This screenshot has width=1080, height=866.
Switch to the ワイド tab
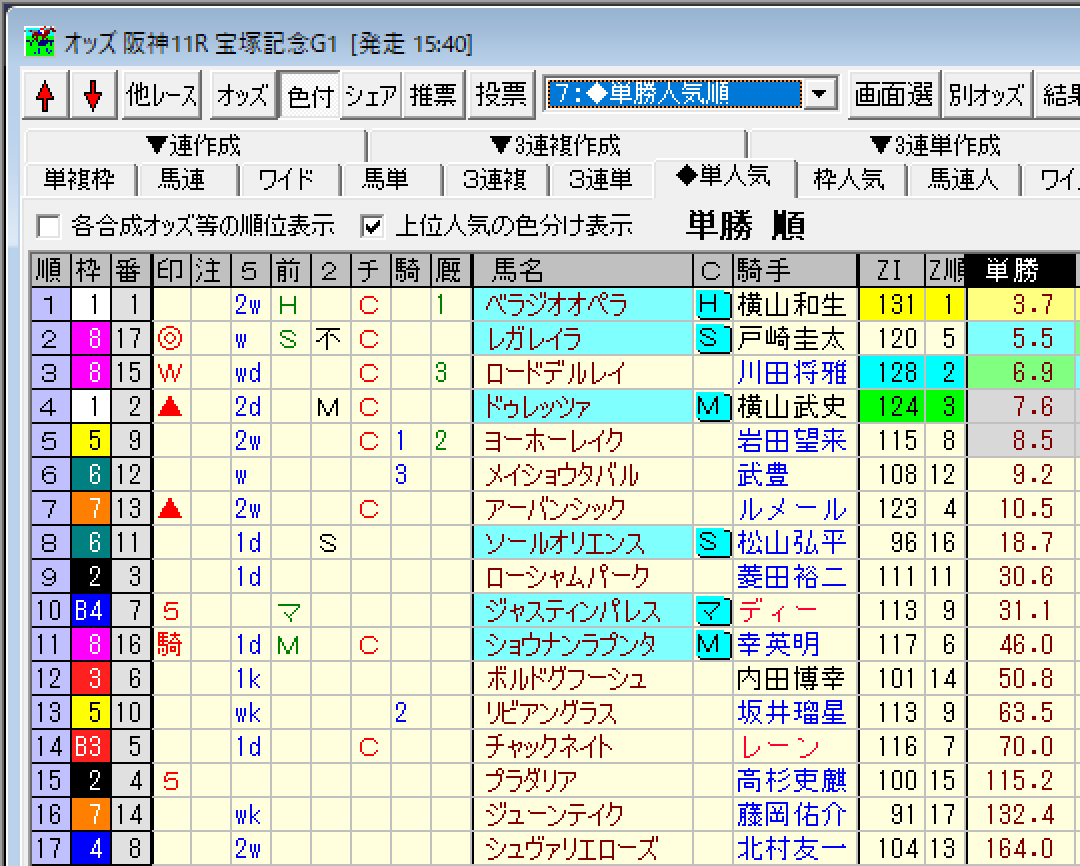(287, 180)
